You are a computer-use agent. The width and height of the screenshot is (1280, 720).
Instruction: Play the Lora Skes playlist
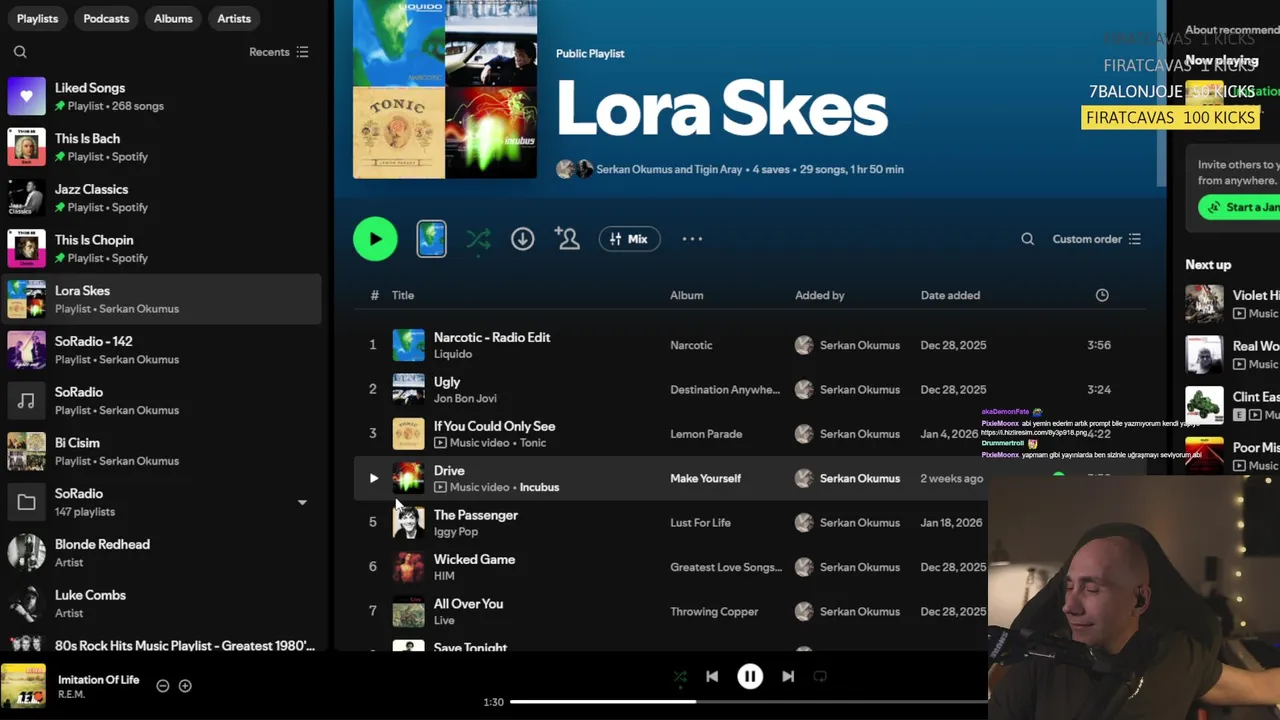(375, 239)
